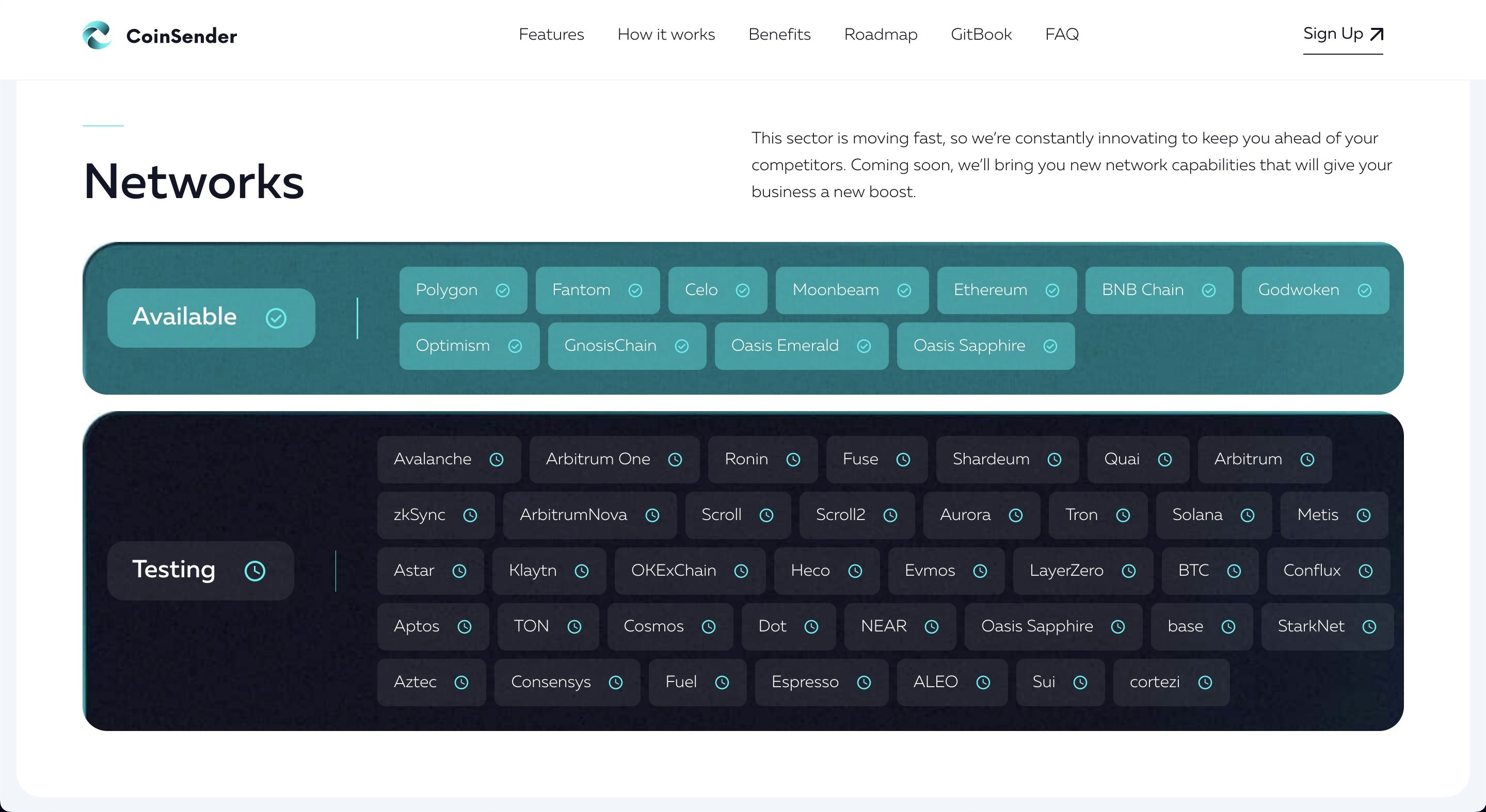Viewport: 1486px width, 812px height.
Task: Click the CoinSender brand name
Action: (x=181, y=36)
